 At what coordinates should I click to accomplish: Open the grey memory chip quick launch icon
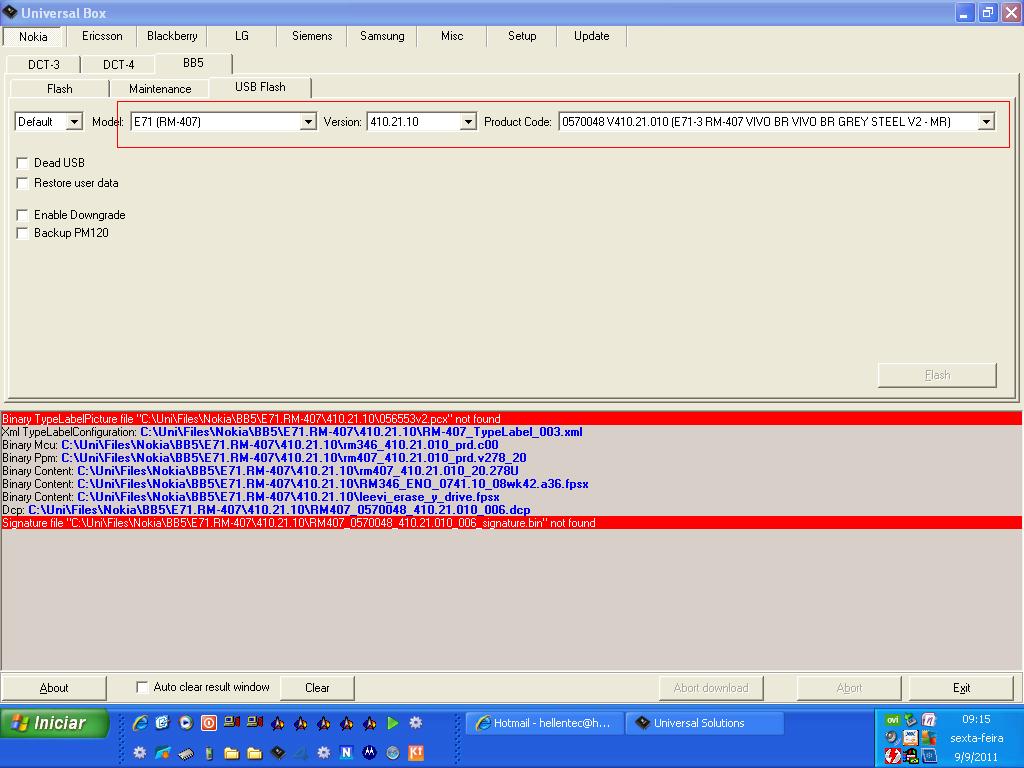(185, 753)
